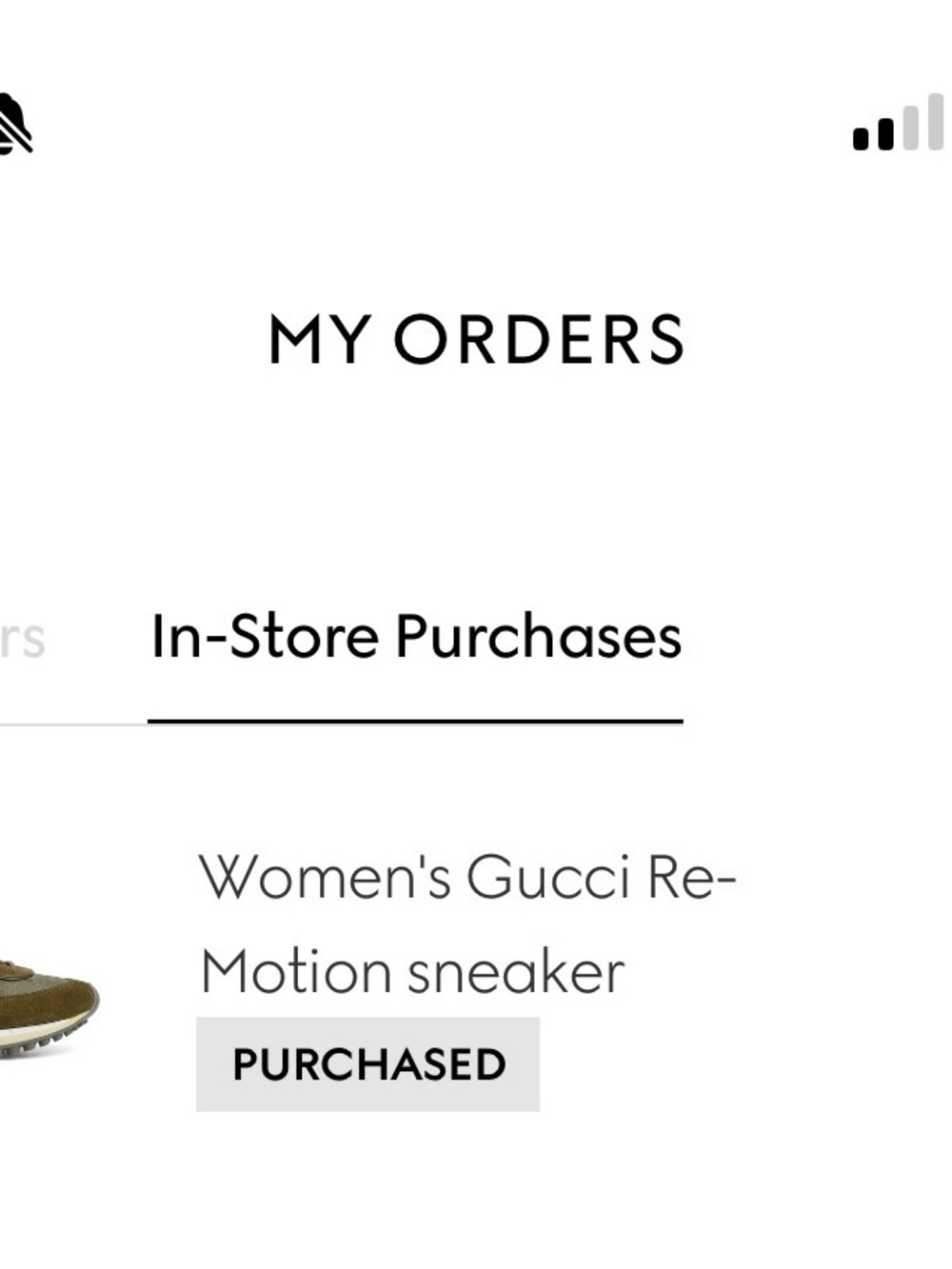
Task: Tap the tallest gray signal bar
Action: click(936, 122)
